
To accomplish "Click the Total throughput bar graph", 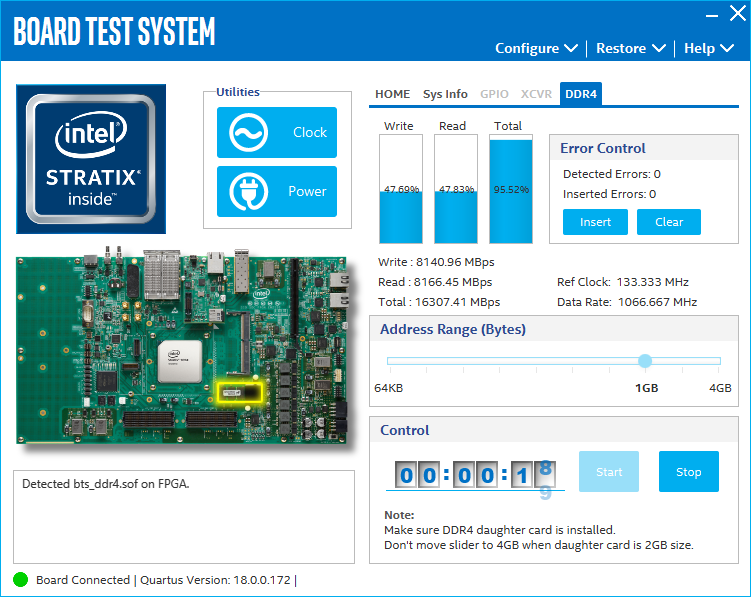I will click(x=510, y=190).
